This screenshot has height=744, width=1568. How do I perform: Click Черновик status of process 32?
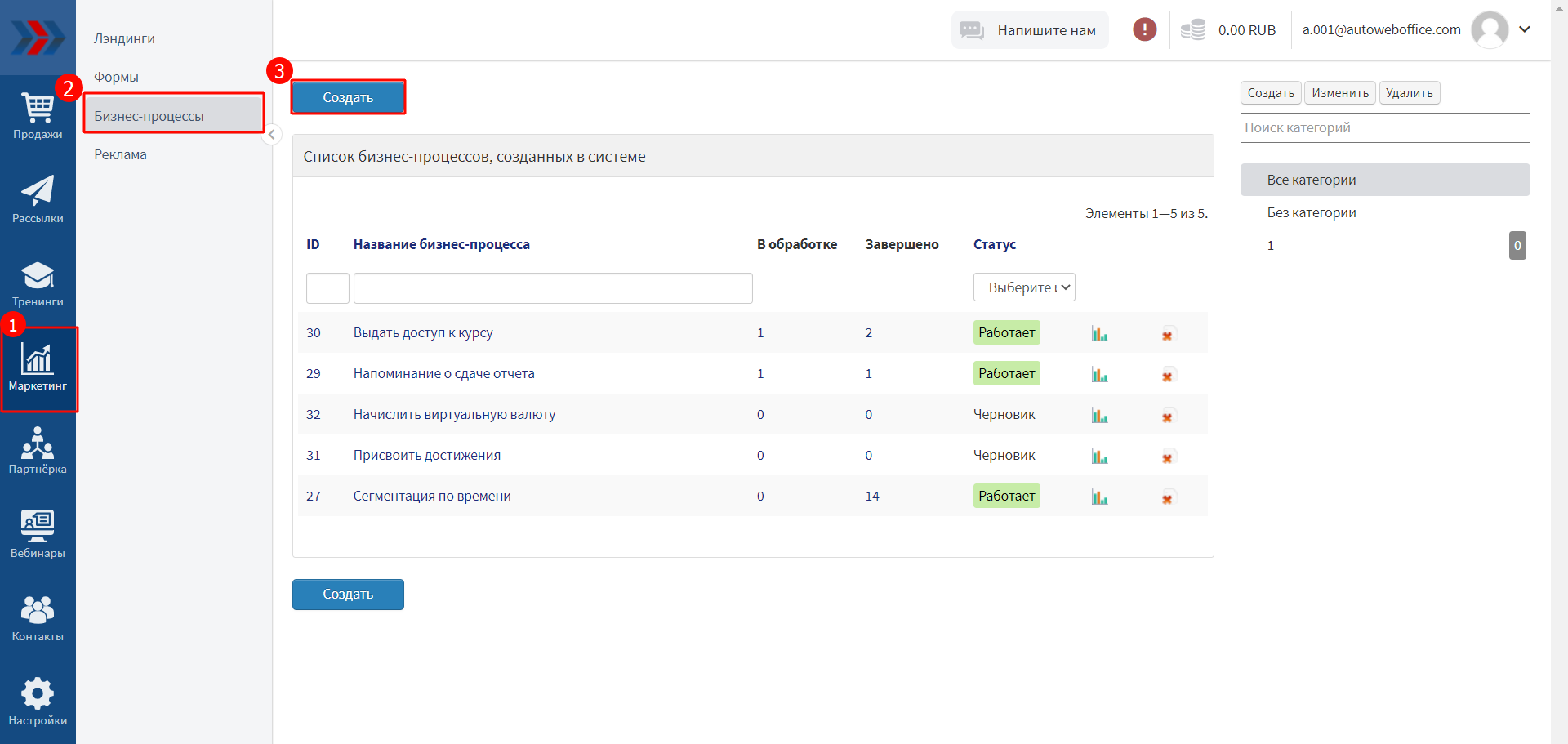[x=1004, y=414]
